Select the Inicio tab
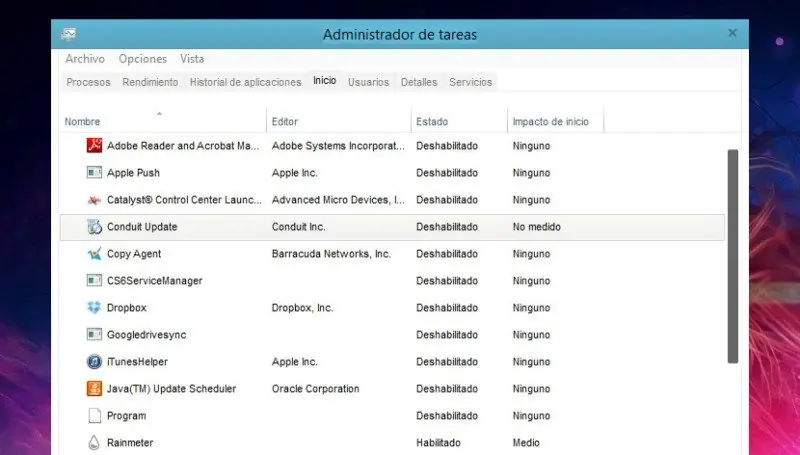The image size is (800, 455). point(324,81)
